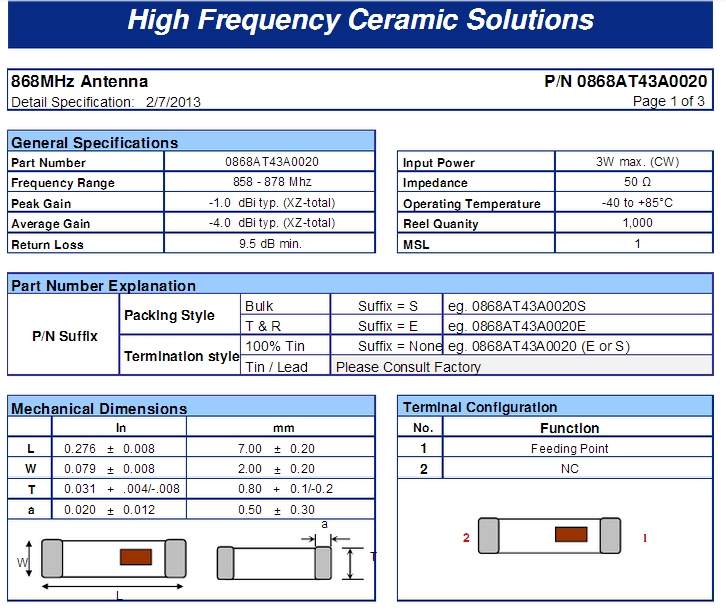
Task: Select the Input Power value 3W max. (CW)
Action: (x=638, y=162)
